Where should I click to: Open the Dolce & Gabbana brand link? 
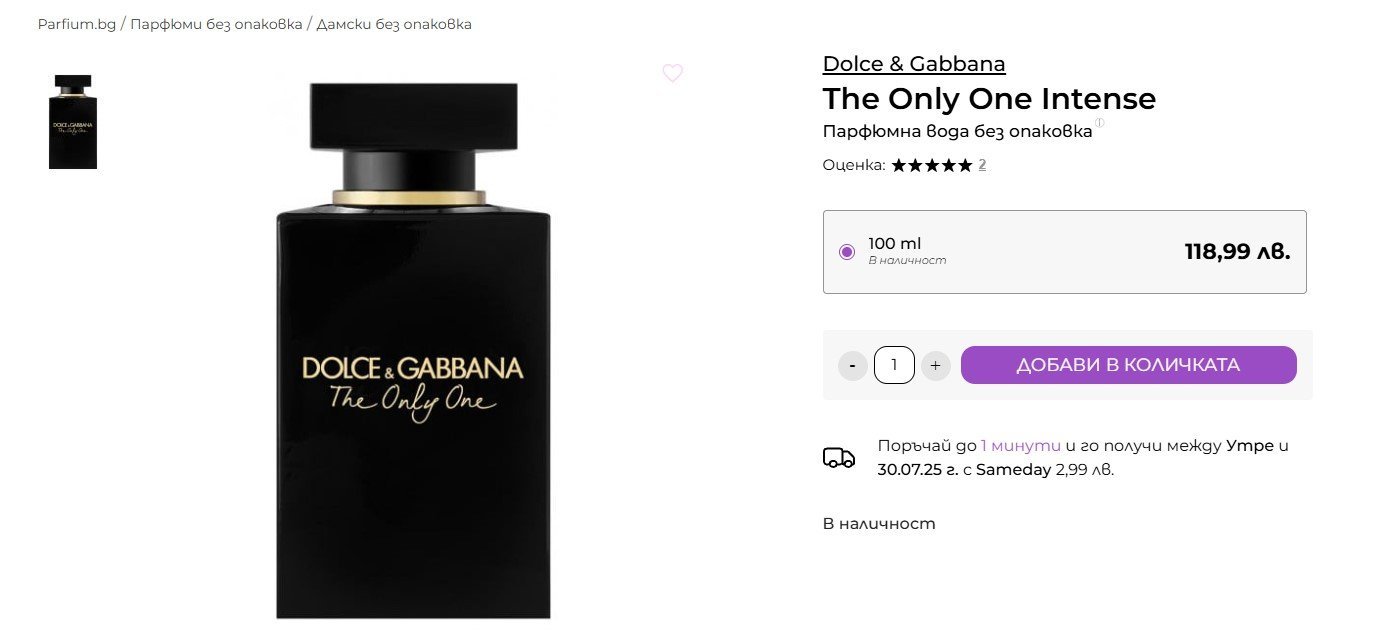(x=913, y=64)
